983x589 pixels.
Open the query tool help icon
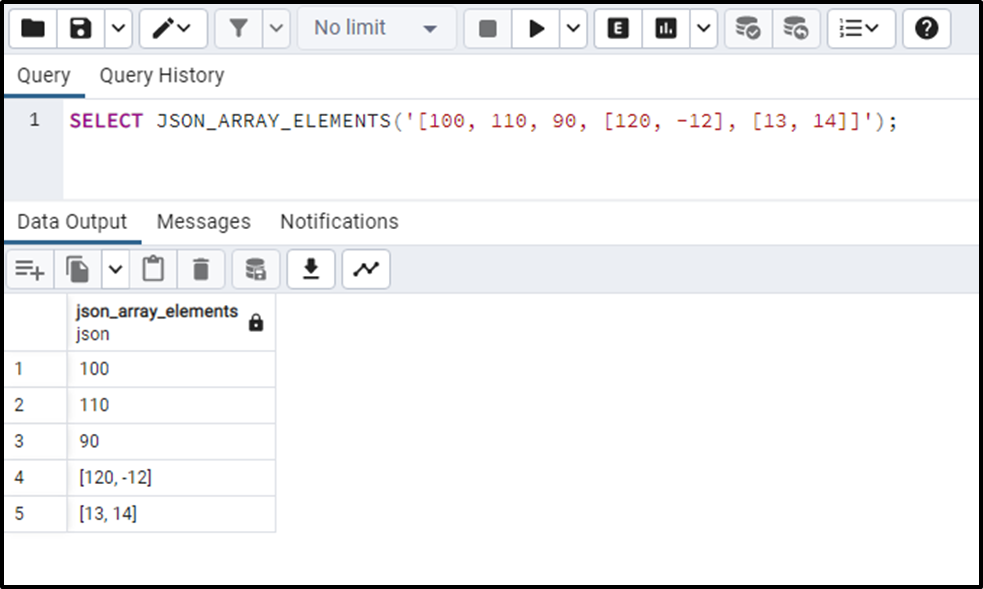click(x=926, y=29)
